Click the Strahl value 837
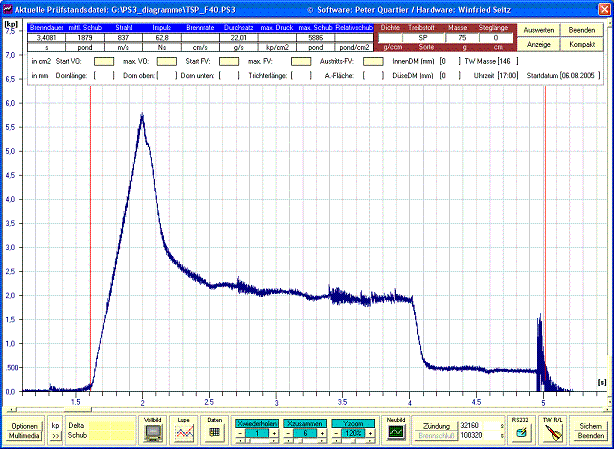 [123, 38]
